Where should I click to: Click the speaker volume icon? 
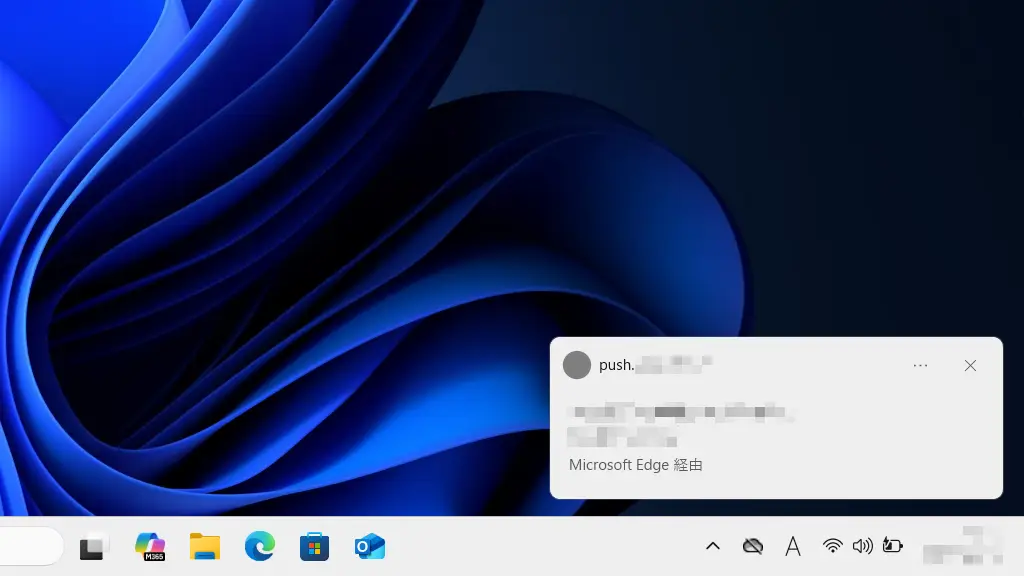(862, 546)
